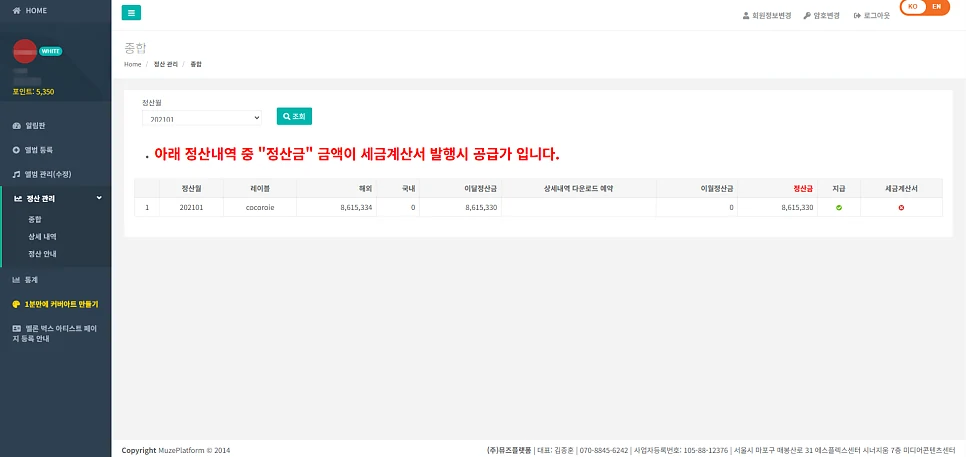The width and height of the screenshot is (966, 457).
Task: Open the 종합 submenu item
Action: pos(34,219)
